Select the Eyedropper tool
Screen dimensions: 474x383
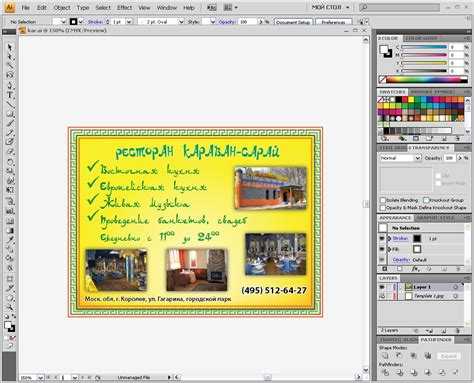[10, 240]
